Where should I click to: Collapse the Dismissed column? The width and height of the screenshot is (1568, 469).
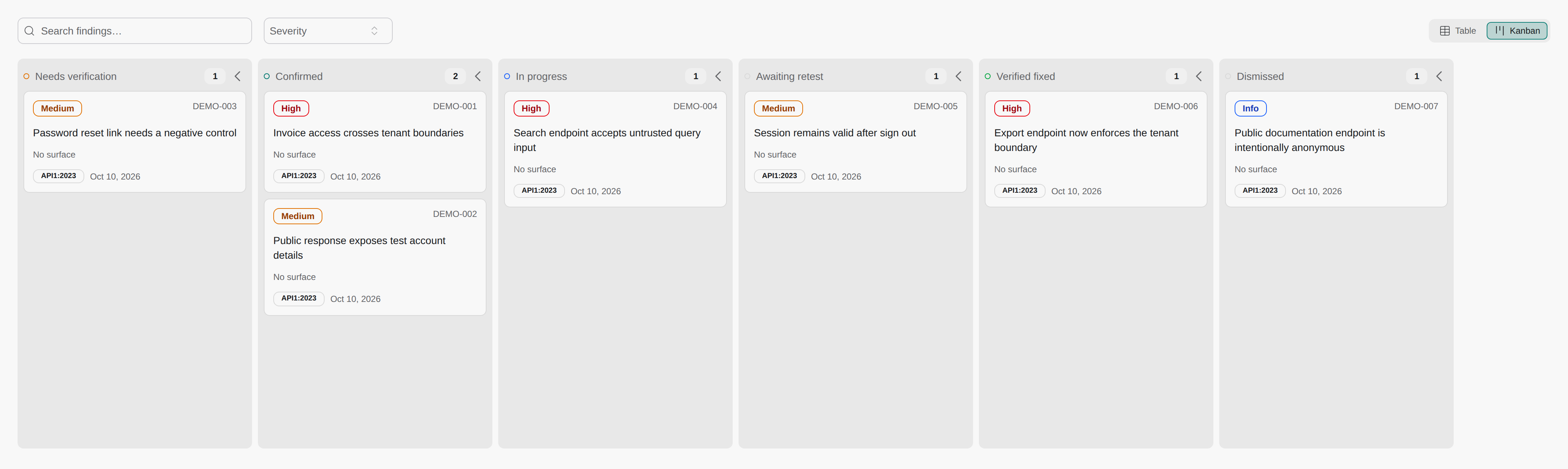[x=1439, y=76]
